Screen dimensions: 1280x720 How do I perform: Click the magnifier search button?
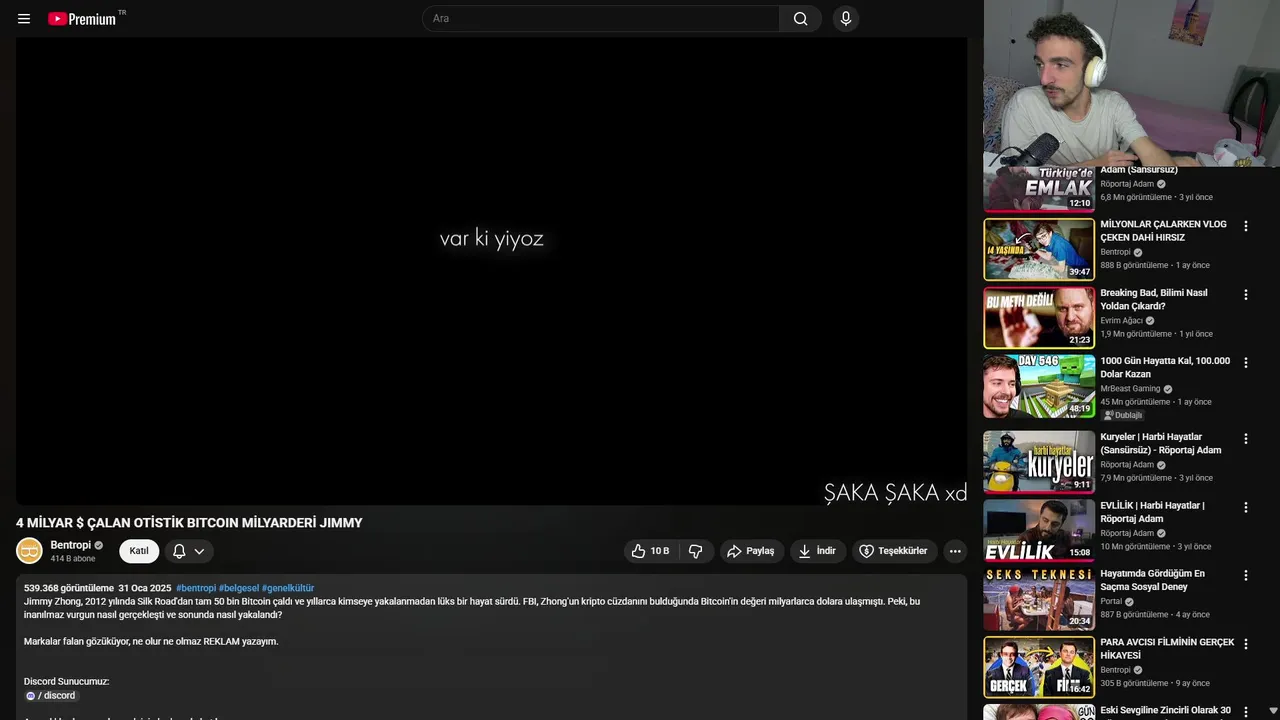point(800,19)
